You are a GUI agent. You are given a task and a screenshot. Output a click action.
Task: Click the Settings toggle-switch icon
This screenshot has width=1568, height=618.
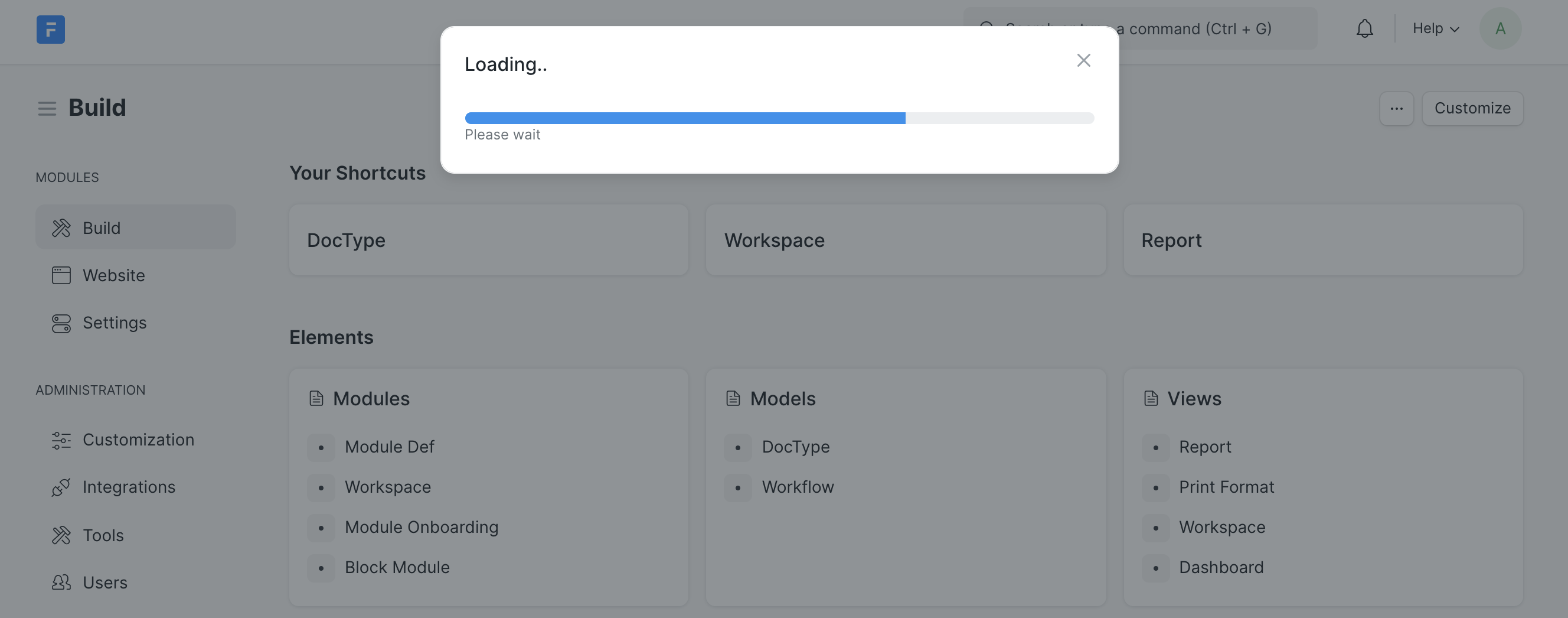61,323
